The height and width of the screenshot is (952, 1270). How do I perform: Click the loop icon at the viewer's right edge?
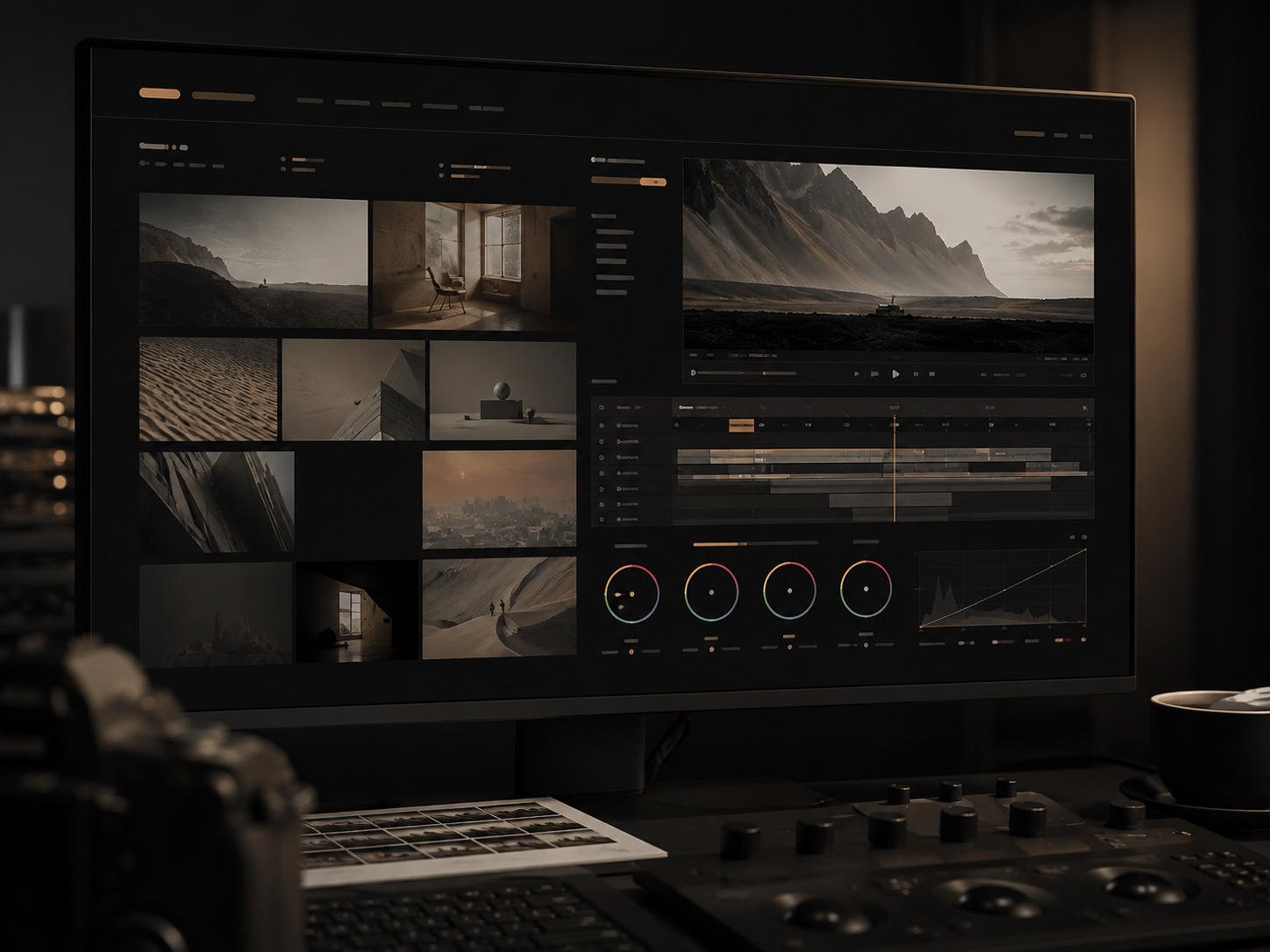pos(1084,375)
